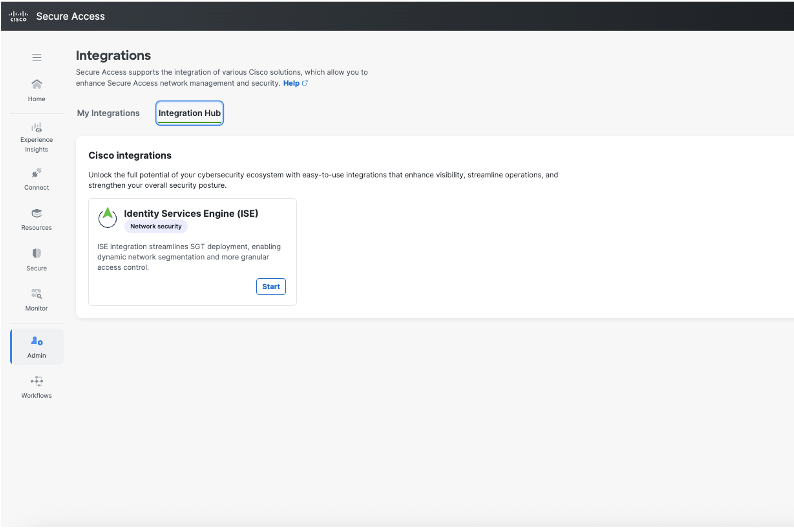Image resolution: width=794 pixels, height=528 pixels.
Task: Click the Secure Access product title
Action: tap(70, 16)
